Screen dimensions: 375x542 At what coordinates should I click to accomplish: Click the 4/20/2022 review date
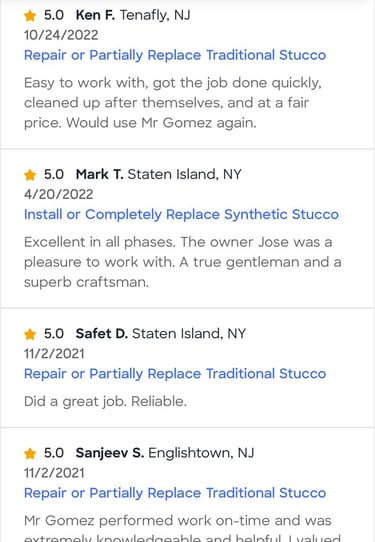58,194
